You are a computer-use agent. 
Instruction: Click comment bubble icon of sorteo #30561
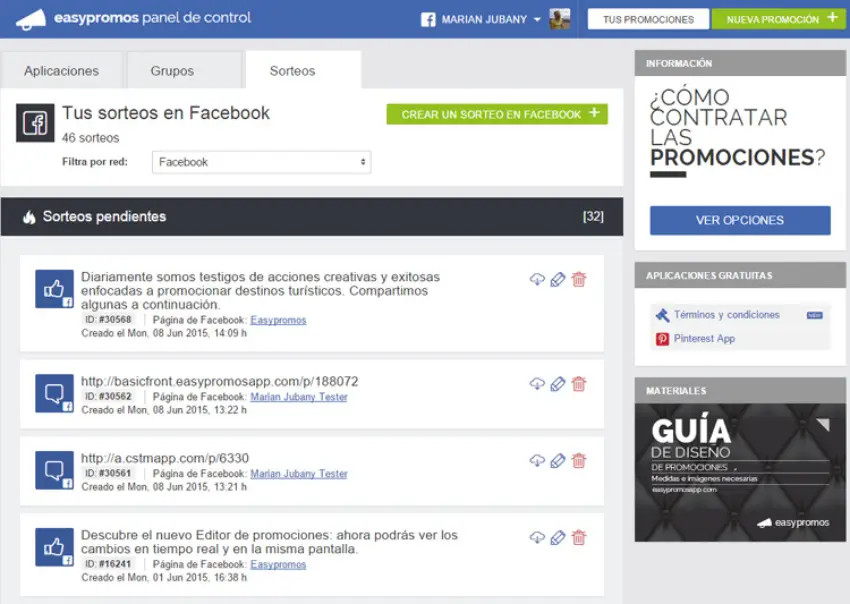54,470
